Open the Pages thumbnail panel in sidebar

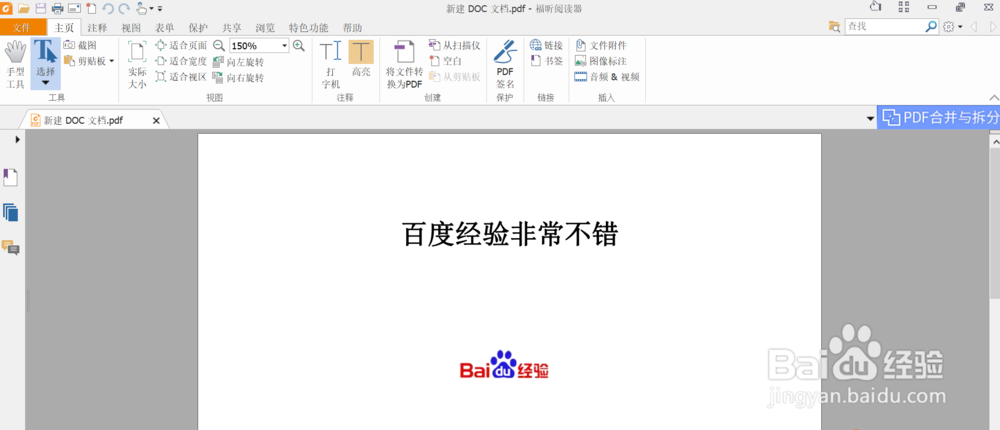click(x=10, y=212)
